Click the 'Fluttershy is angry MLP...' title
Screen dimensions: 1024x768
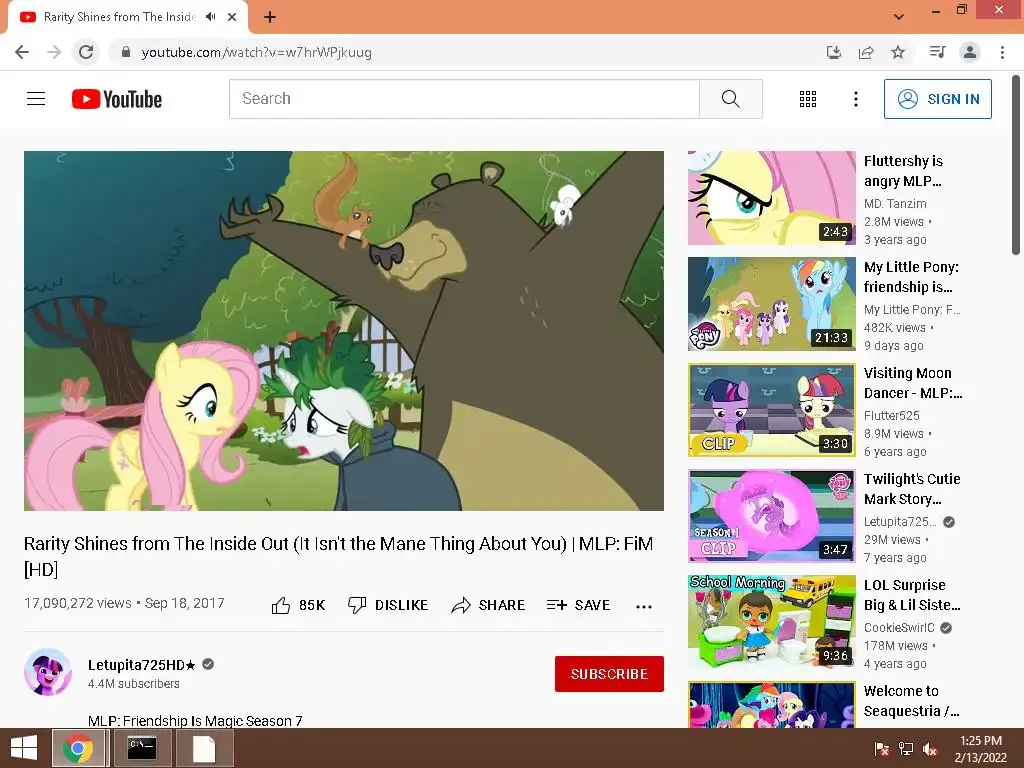tap(903, 171)
